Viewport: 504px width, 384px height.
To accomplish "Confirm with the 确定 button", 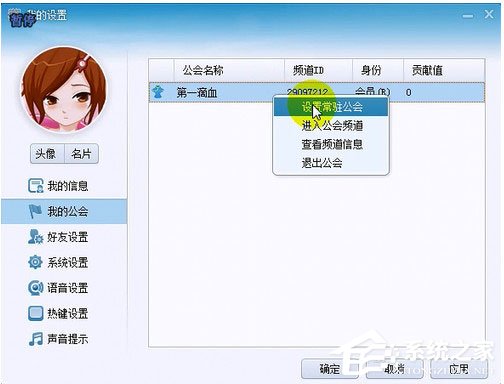I will pos(329,369).
